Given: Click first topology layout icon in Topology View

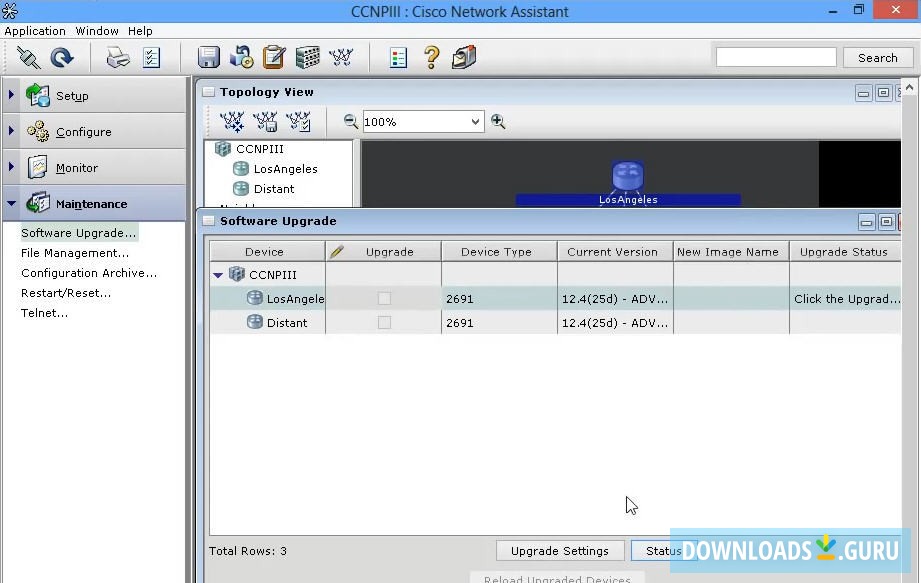Looking at the screenshot, I should [232, 122].
